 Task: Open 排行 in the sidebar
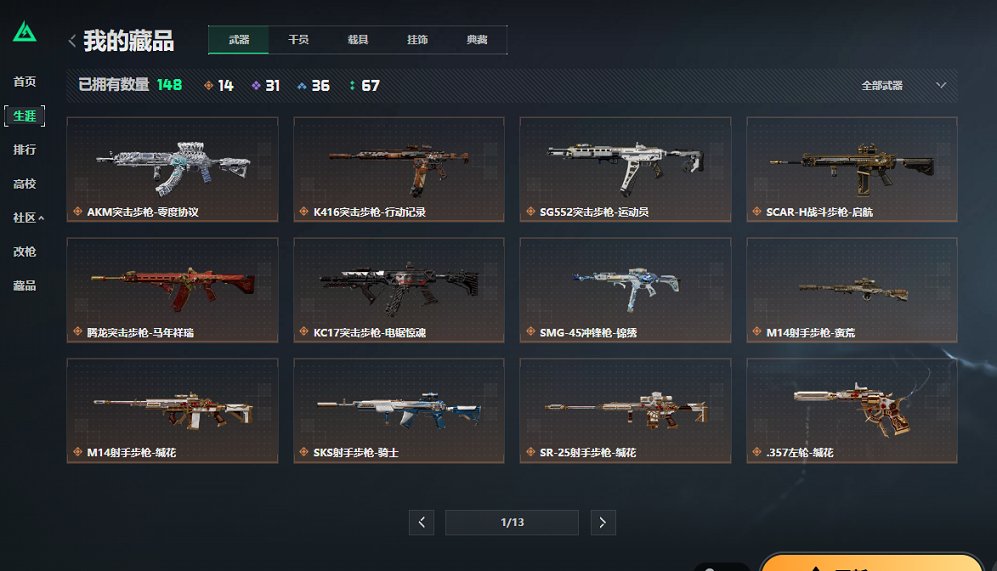click(x=25, y=149)
